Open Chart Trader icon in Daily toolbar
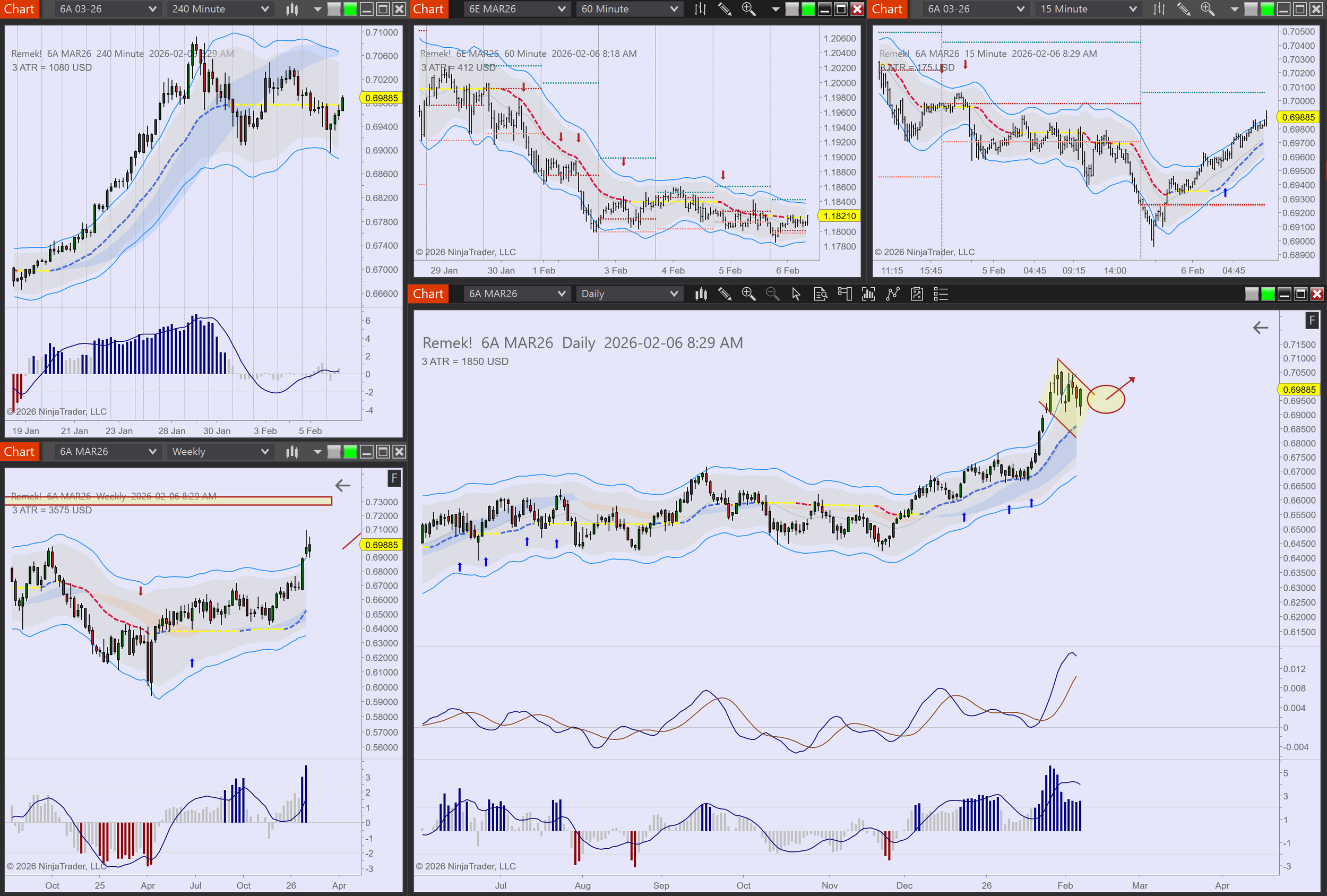The width and height of the screenshot is (1327, 896). pyautogui.click(x=844, y=294)
